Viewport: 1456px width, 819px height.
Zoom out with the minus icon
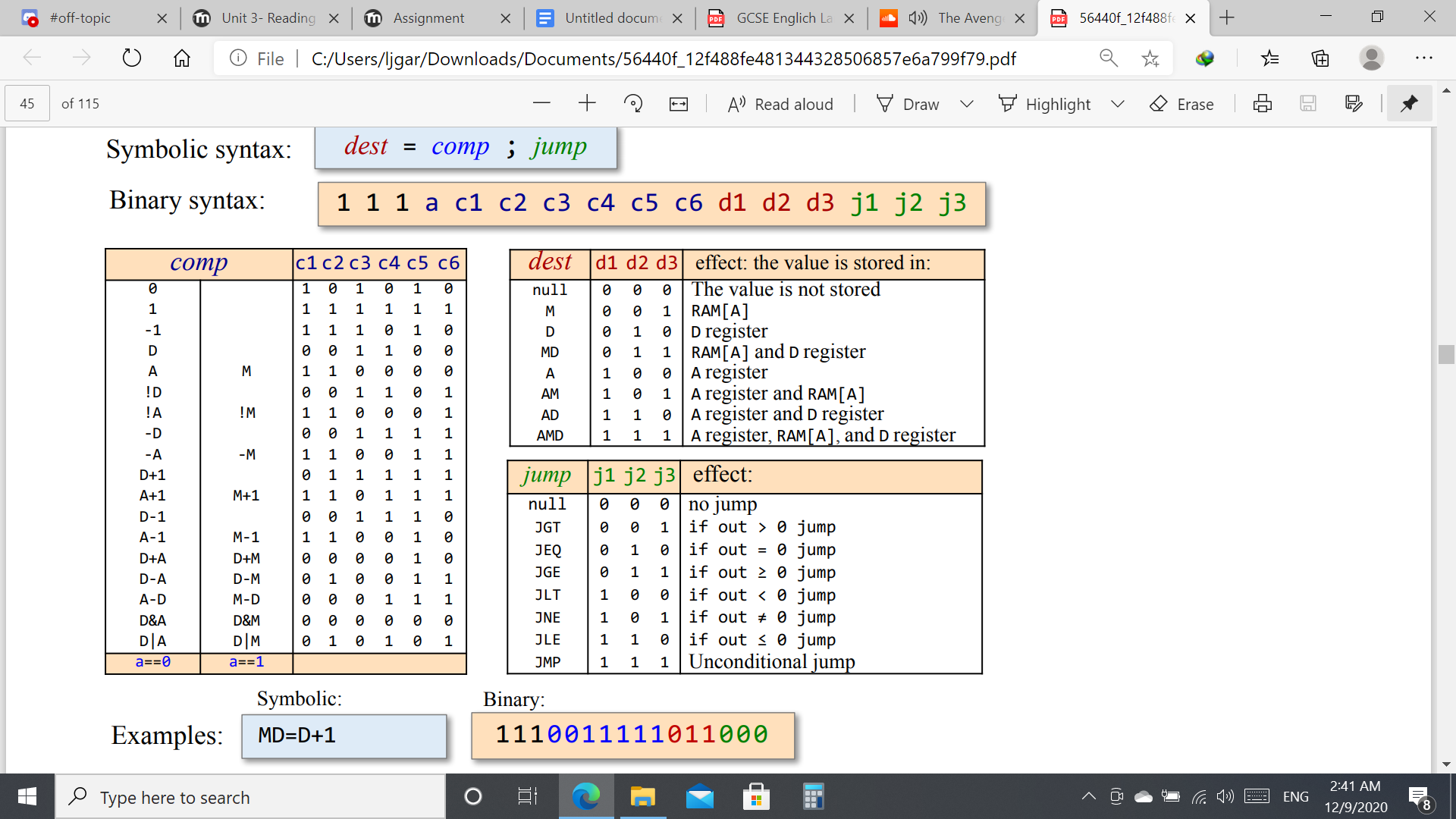[541, 104]
